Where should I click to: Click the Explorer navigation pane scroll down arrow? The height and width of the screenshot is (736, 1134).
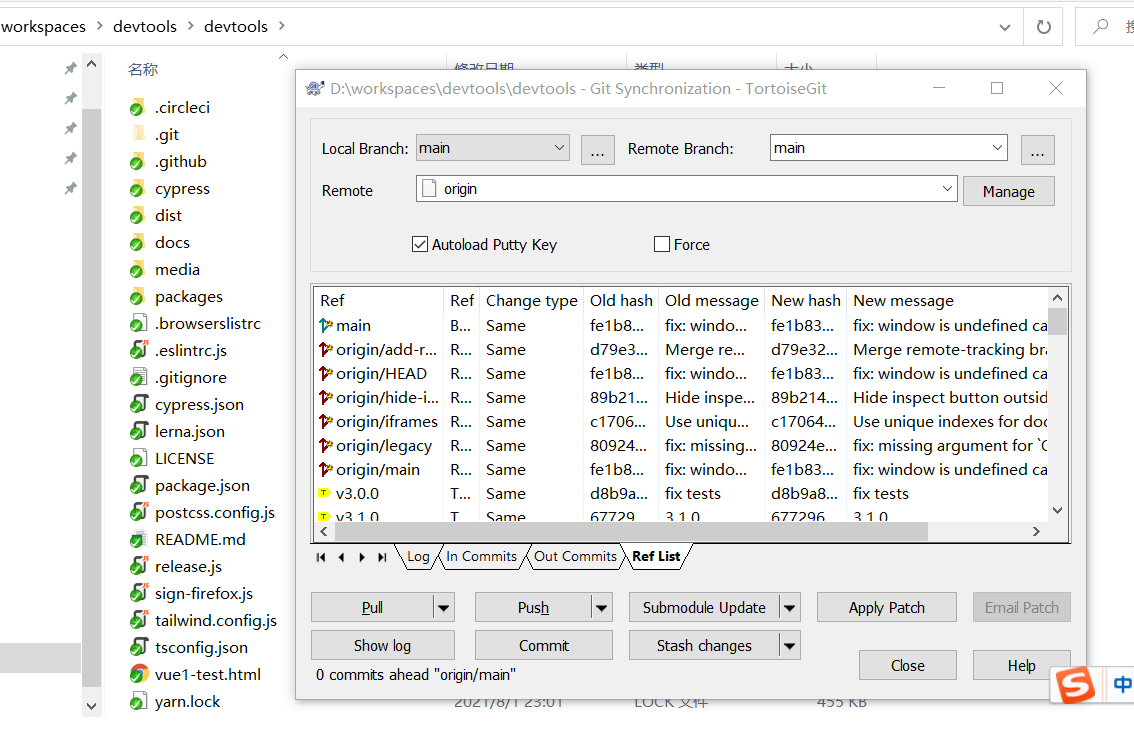tap(92, 706)
